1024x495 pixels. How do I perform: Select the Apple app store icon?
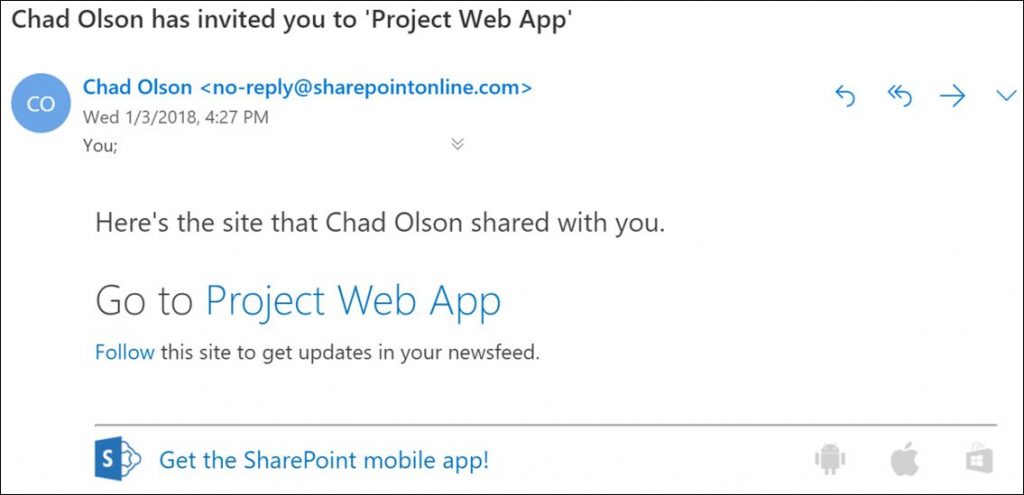tap(904, 458)
